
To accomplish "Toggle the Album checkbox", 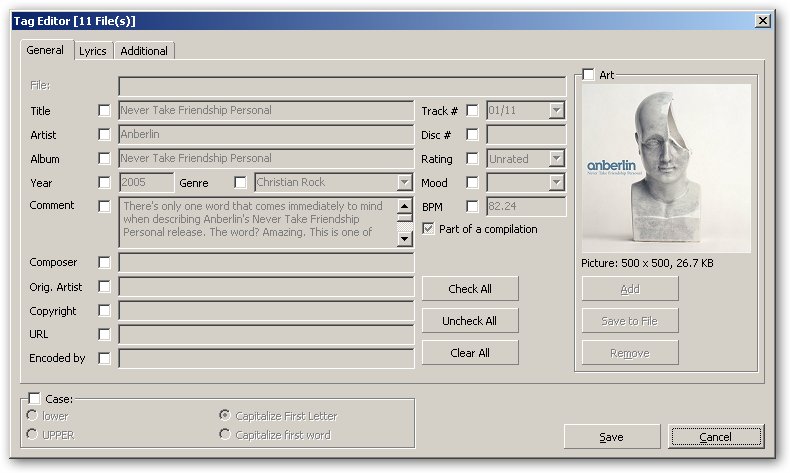I will click(104, 159).
